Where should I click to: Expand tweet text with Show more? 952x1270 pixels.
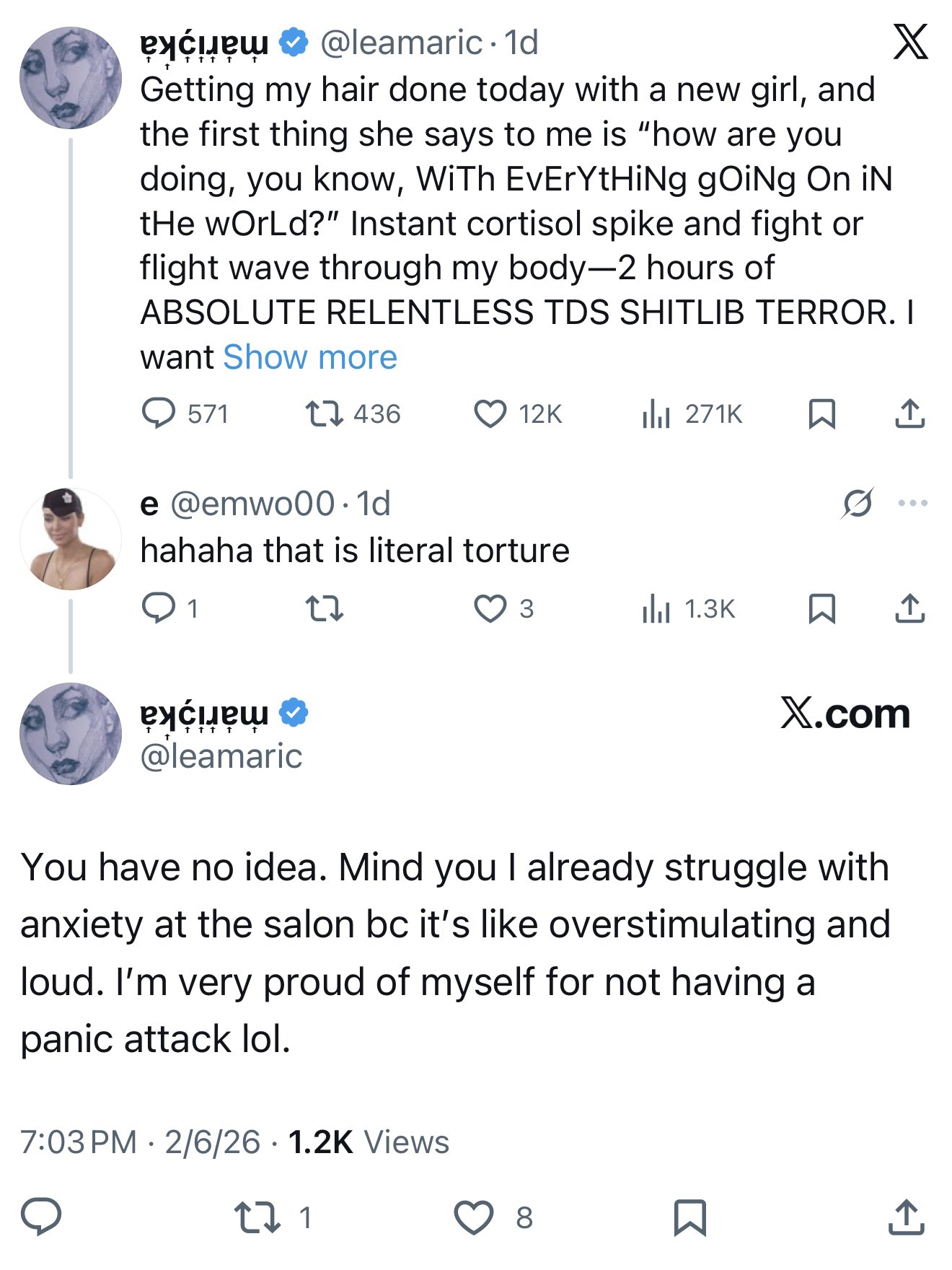click(x=310, y=357)
